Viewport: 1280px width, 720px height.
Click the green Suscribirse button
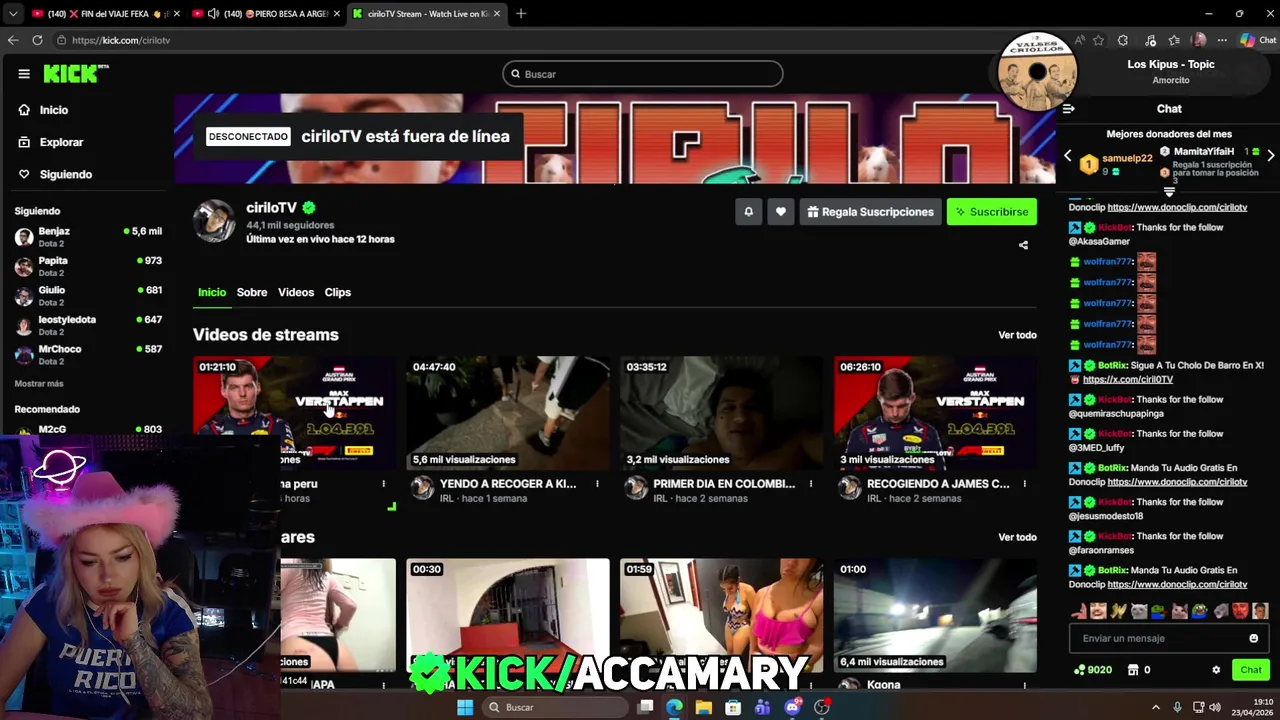pyautogui.click(x=992, y=212)
